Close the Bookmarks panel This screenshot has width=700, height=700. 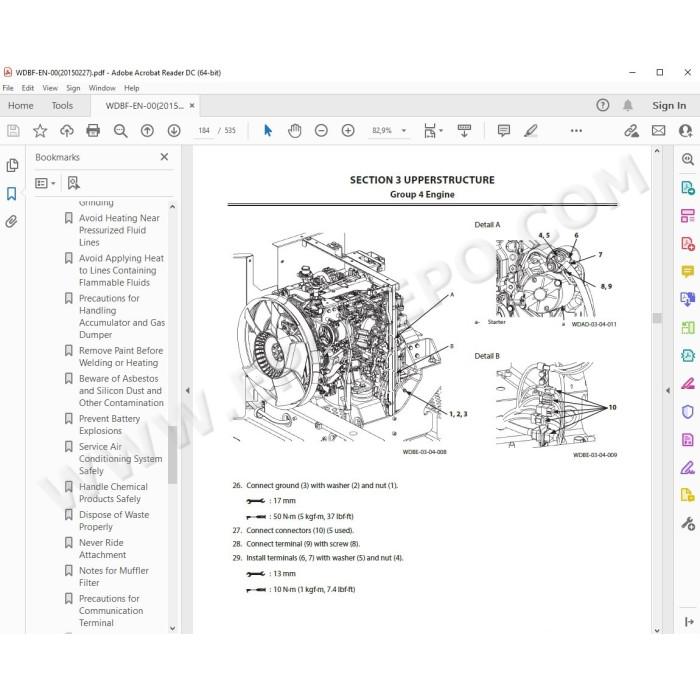[164, 157]
